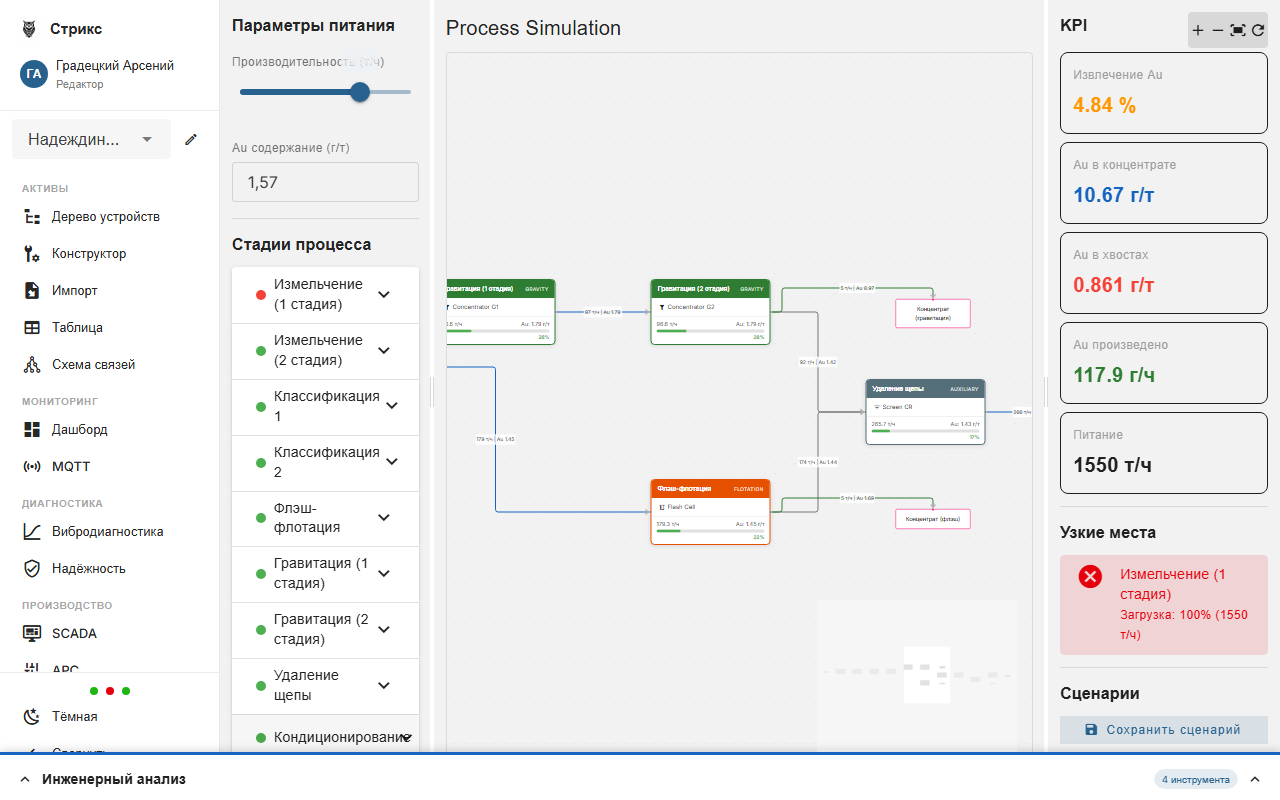This screenshot has height=800, width=1280.
Task: Click the reset/refresh diagram icon
Action: 1258,30
